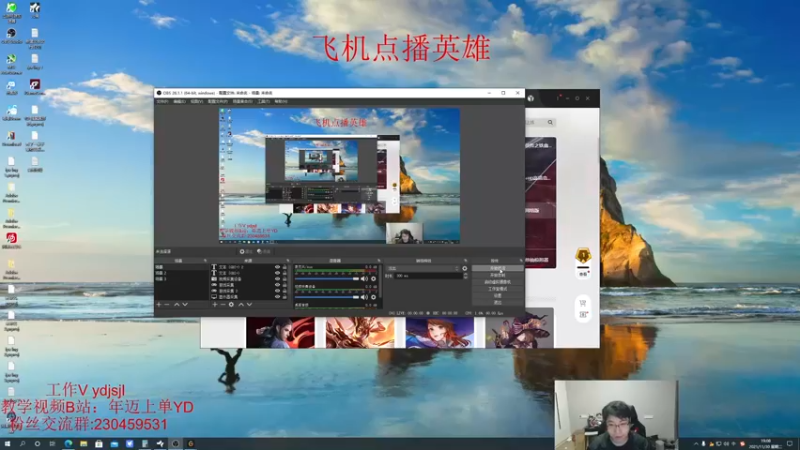This screenshot has width=800, height=450.
Task: Click the 退出 exit button in Controls
Action: pyautogui.click(x=497, y=303)
